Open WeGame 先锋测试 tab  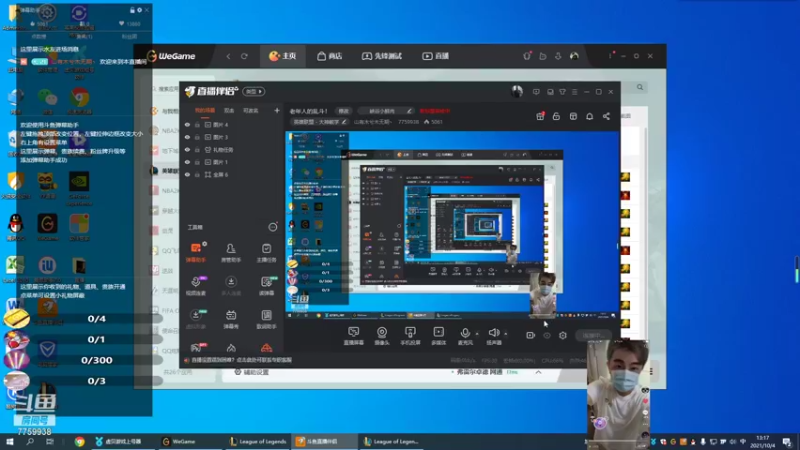click(382, 56)
